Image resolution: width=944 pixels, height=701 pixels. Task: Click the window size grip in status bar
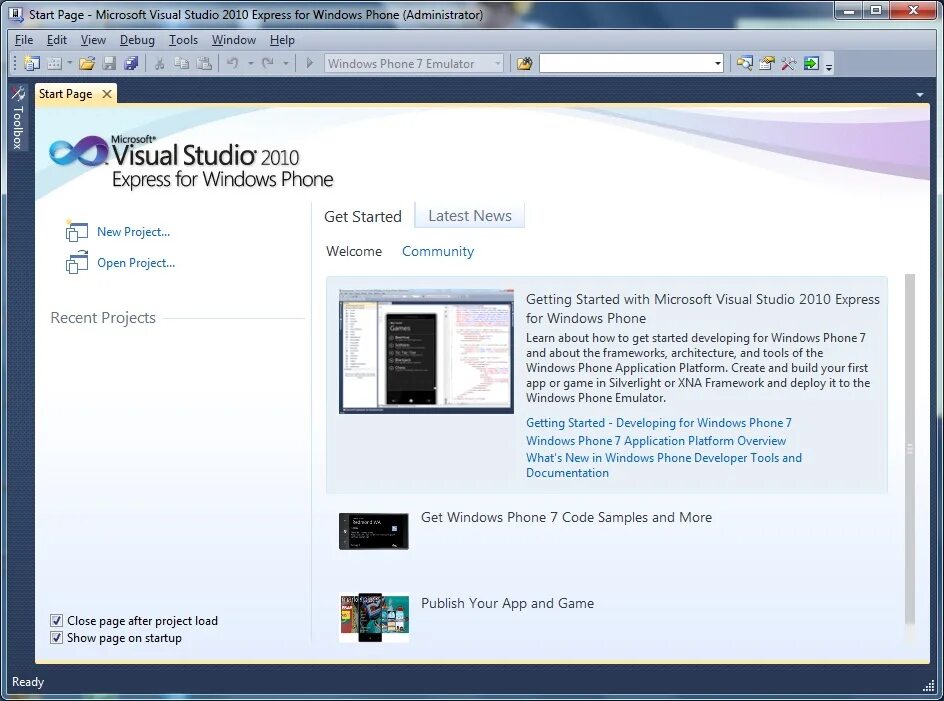tap(928, 685)
